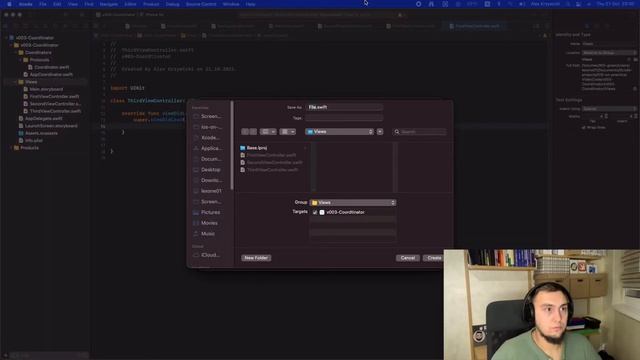The image size is (640, 360).
Task: Go back in the save dialog browser
Action: pyautogui.click(x=245, y=132)
